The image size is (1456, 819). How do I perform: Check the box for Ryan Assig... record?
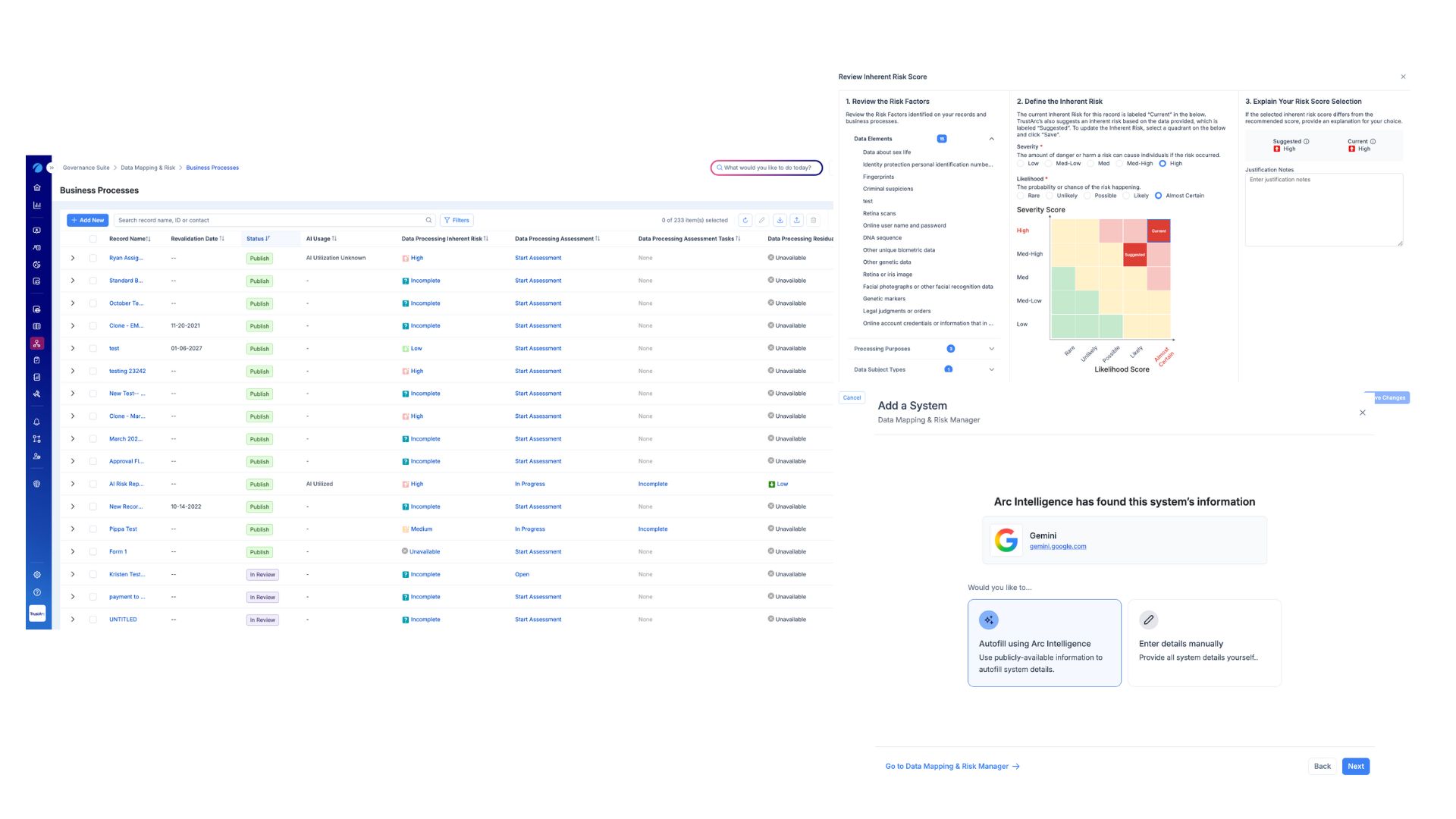93,258
